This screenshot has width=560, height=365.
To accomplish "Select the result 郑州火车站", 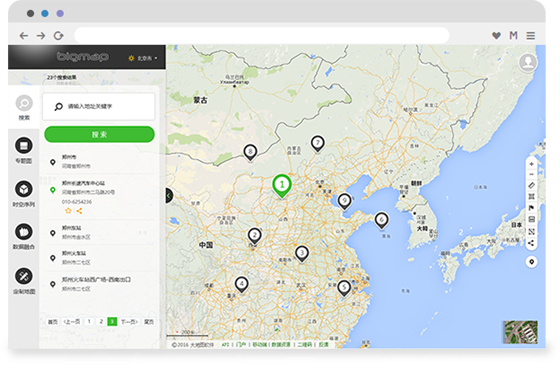I will pos(99,258).
